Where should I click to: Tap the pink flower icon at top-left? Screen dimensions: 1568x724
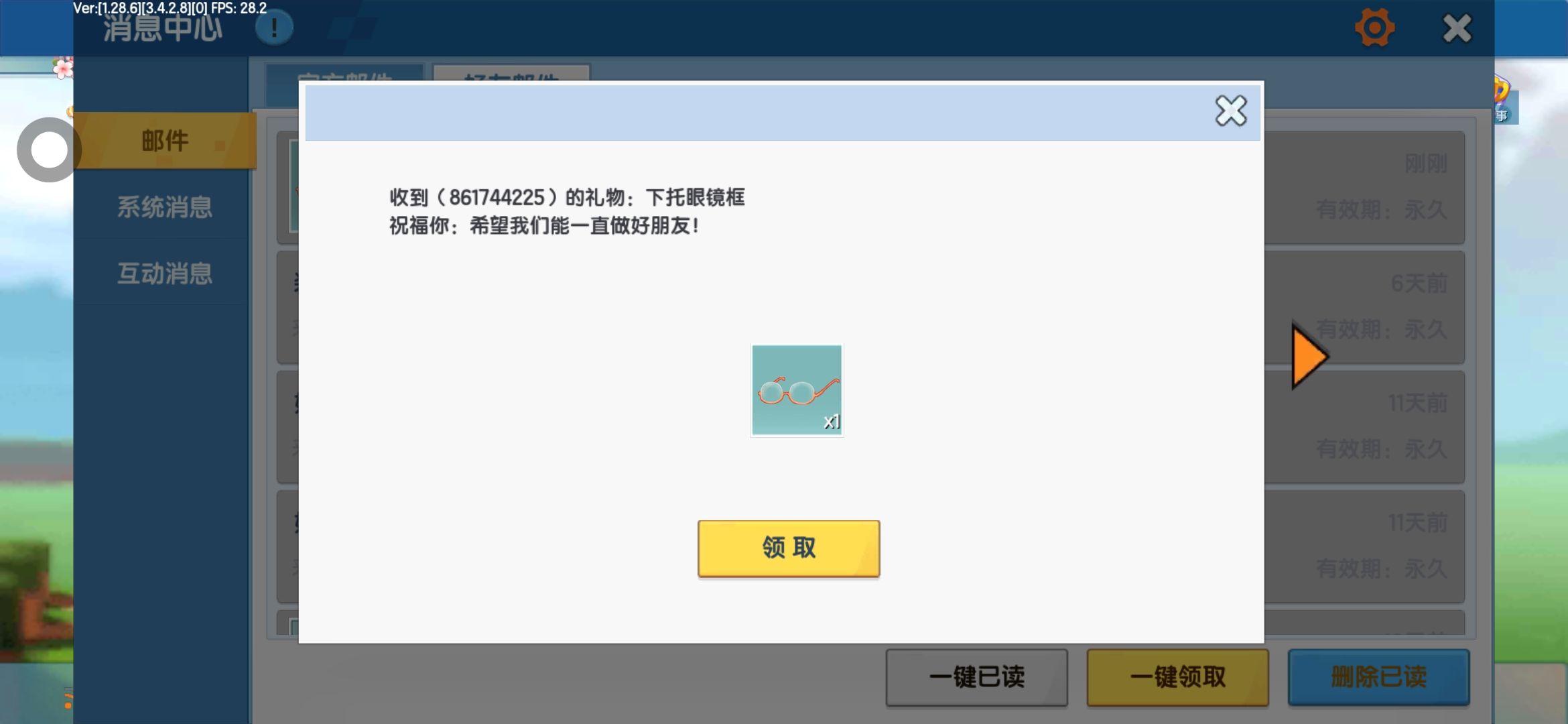tap(63, 68)
